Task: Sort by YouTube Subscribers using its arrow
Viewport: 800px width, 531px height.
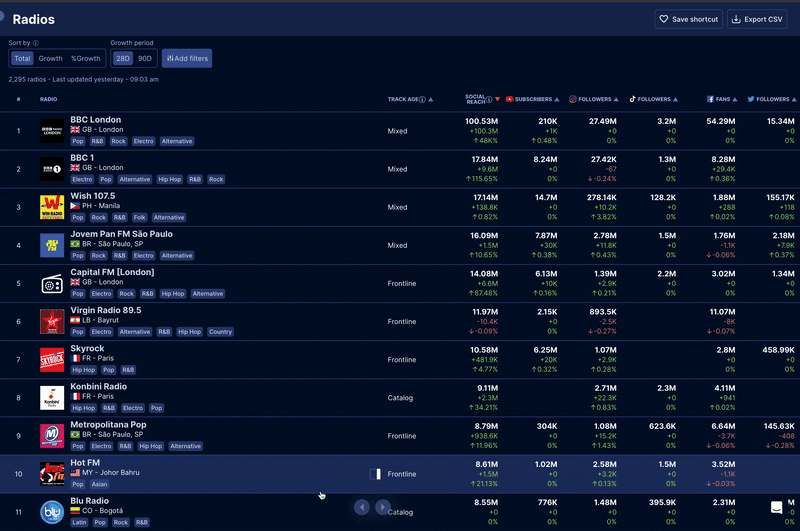Action: (x=557, y=99)
